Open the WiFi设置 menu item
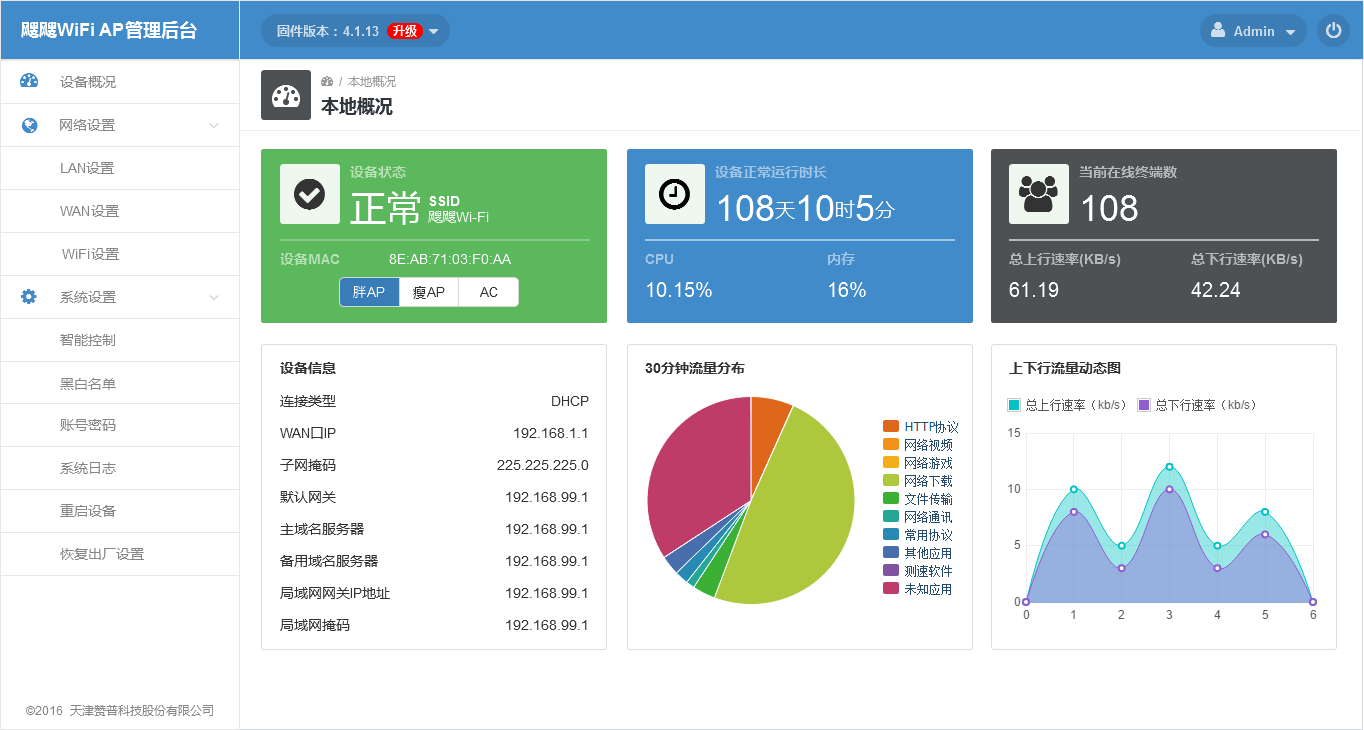1364x730 pixels. point(90,254)
